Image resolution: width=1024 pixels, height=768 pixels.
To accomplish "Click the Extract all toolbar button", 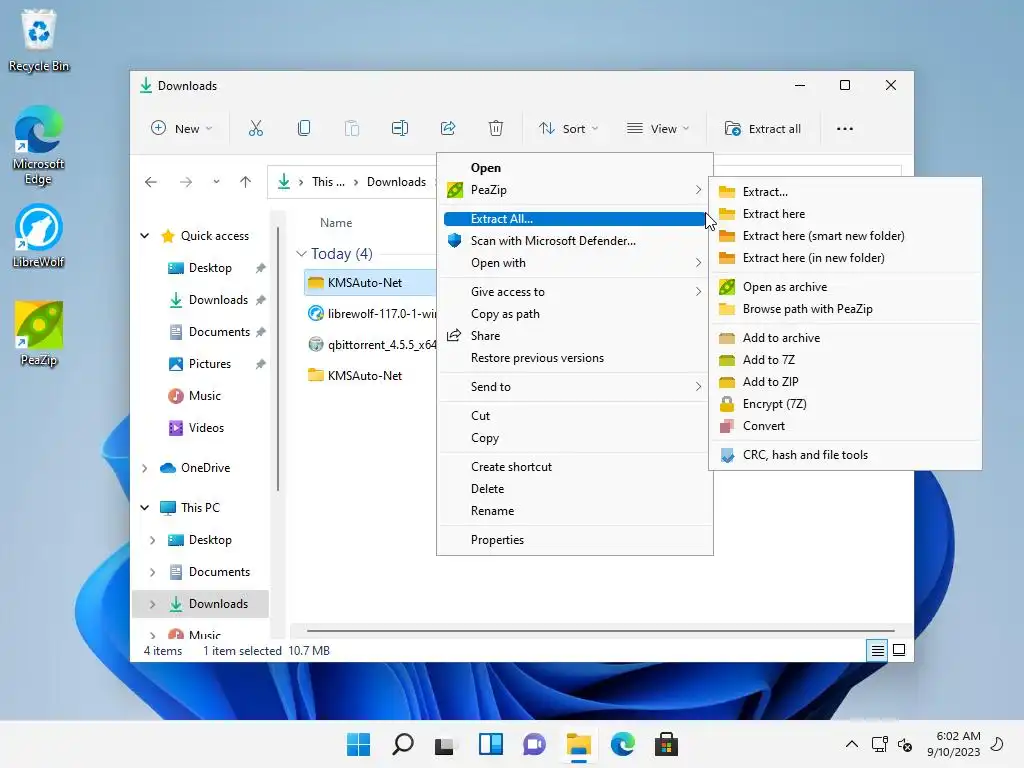I will (763, 129).
